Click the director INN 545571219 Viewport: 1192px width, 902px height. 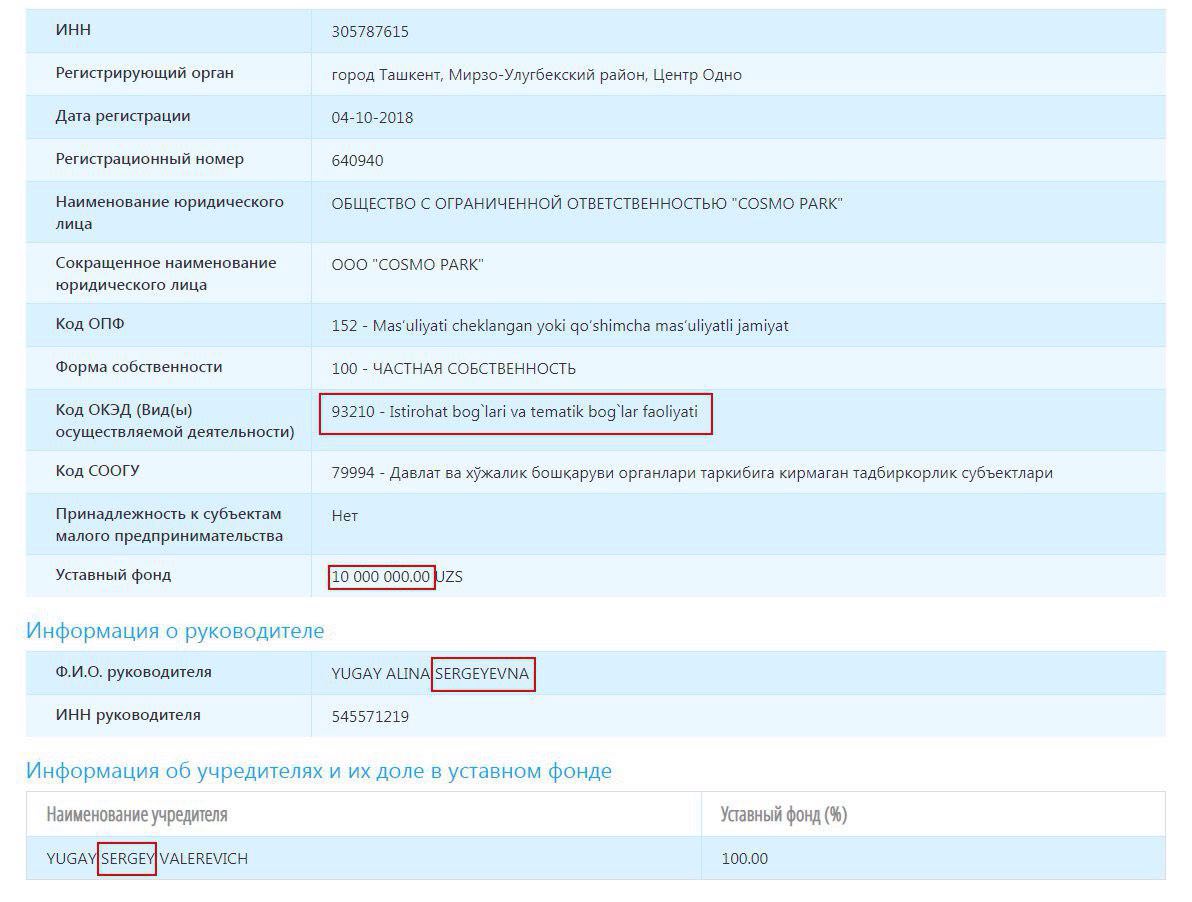click(369, 717)
